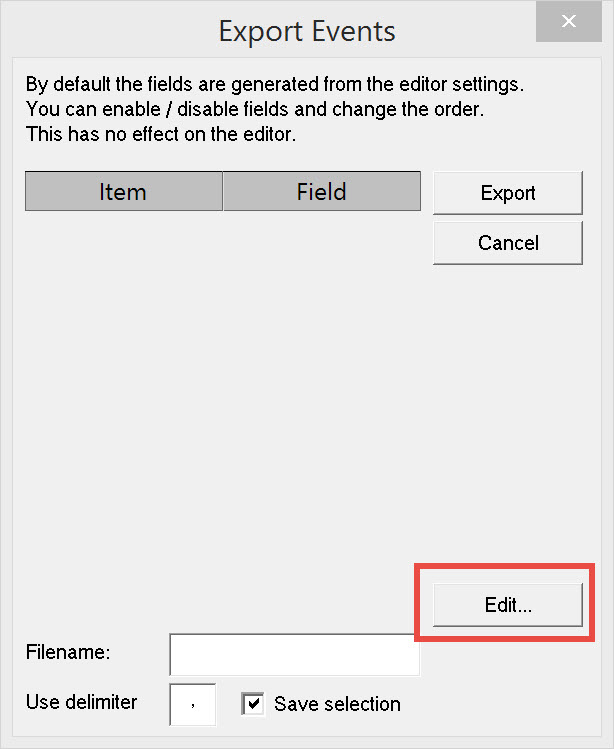Click the Use delimiter label
Viewport: 614px width, 749px height.
[81, 702]
